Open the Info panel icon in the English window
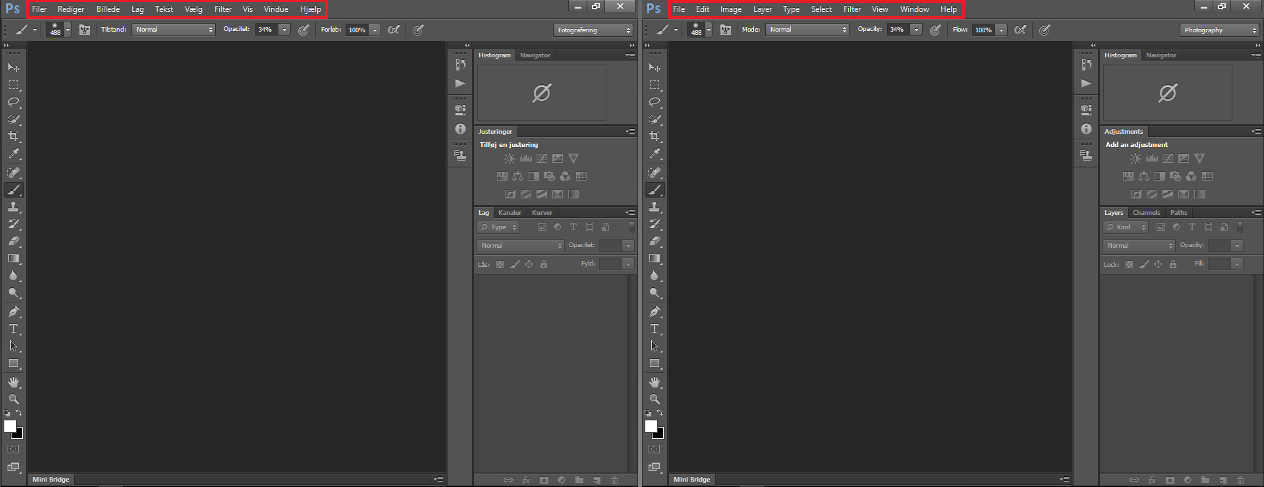 tap(1086, 129)
